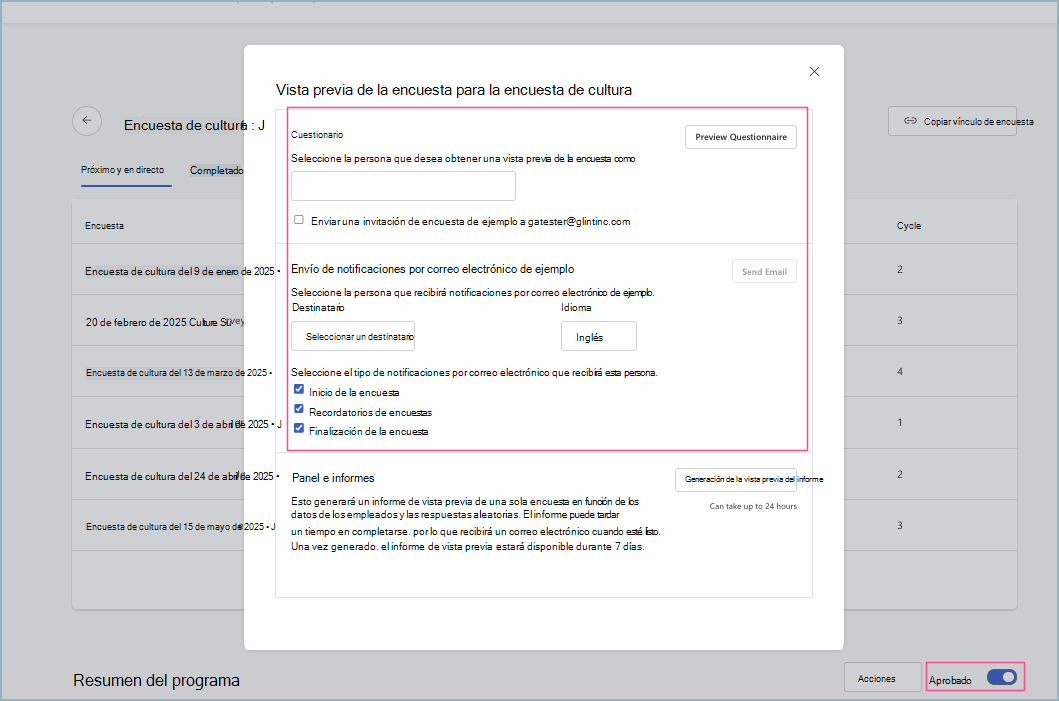This screenshot has height=701, width=1059.
Task: Uncheck Finalización de la encuesta
Action: coord(299,429)
